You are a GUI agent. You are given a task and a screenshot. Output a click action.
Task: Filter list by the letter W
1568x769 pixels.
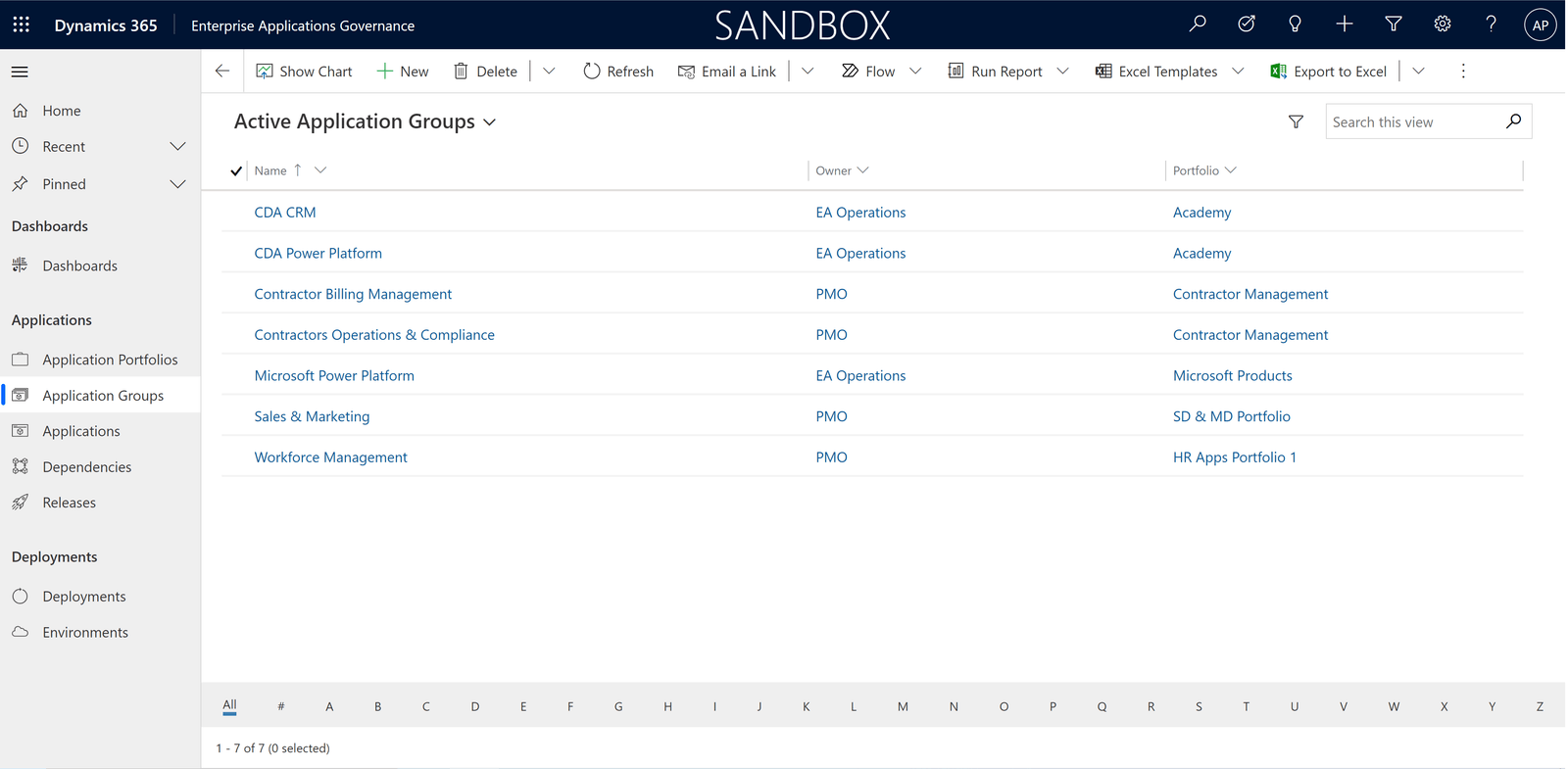1394,706
